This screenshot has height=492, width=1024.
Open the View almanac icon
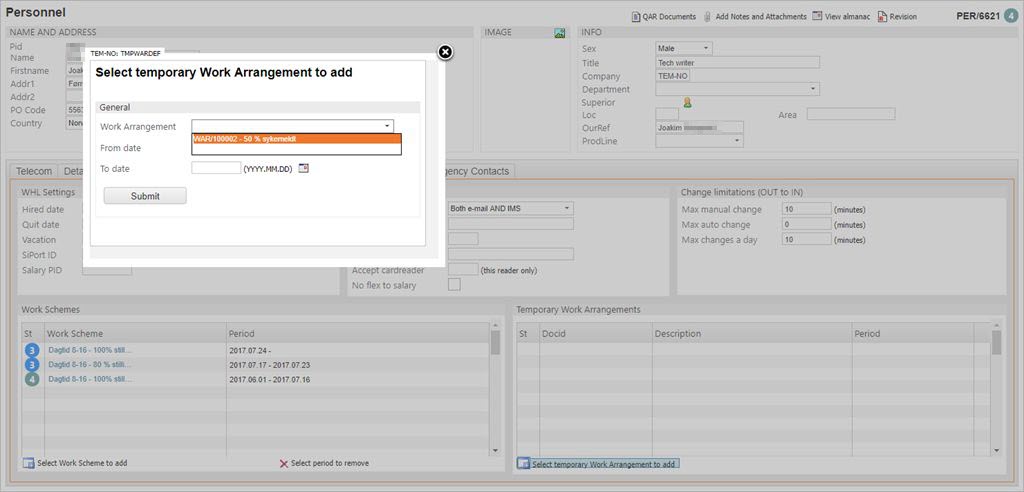(817, 16)
